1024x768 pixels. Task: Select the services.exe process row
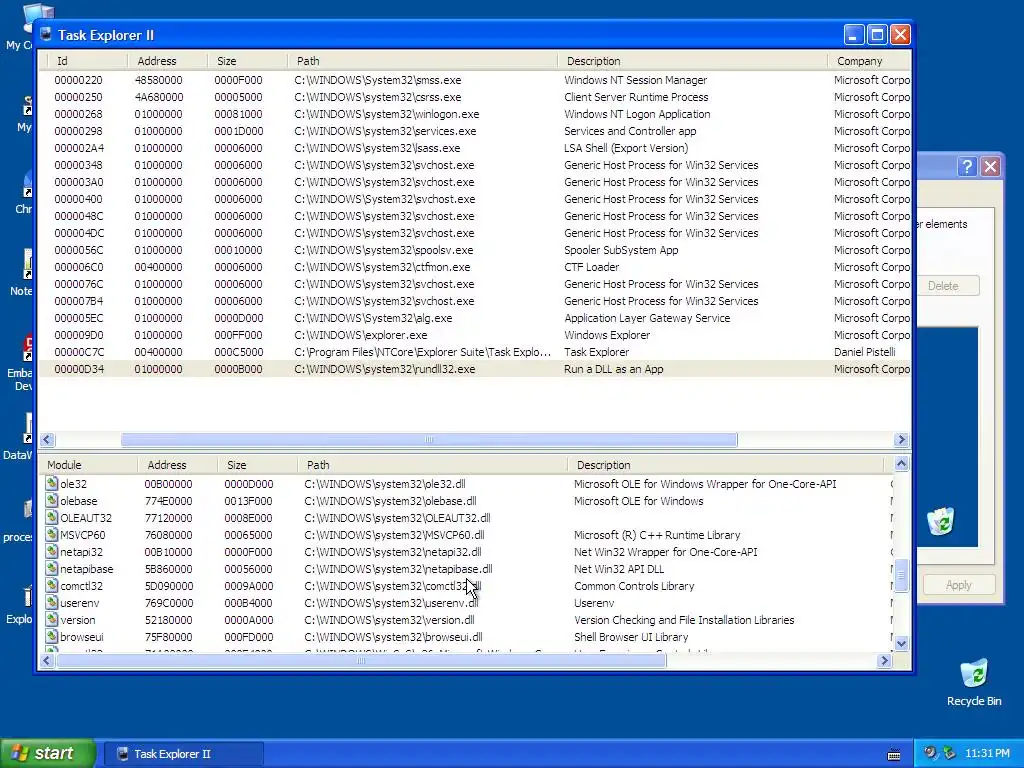pos(474,131)
